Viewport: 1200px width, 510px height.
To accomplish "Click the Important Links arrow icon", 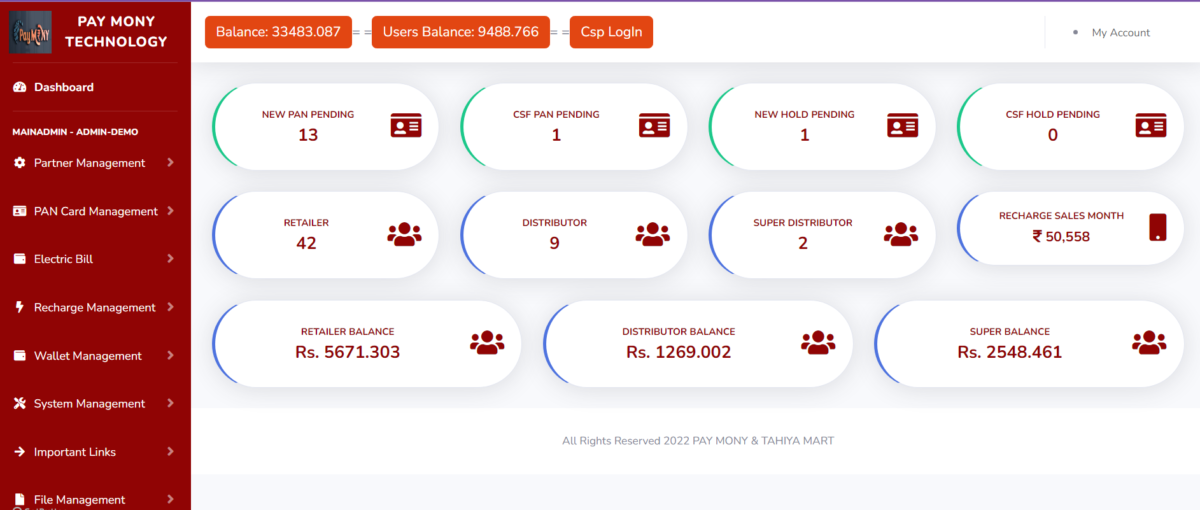I will [19, 452].
